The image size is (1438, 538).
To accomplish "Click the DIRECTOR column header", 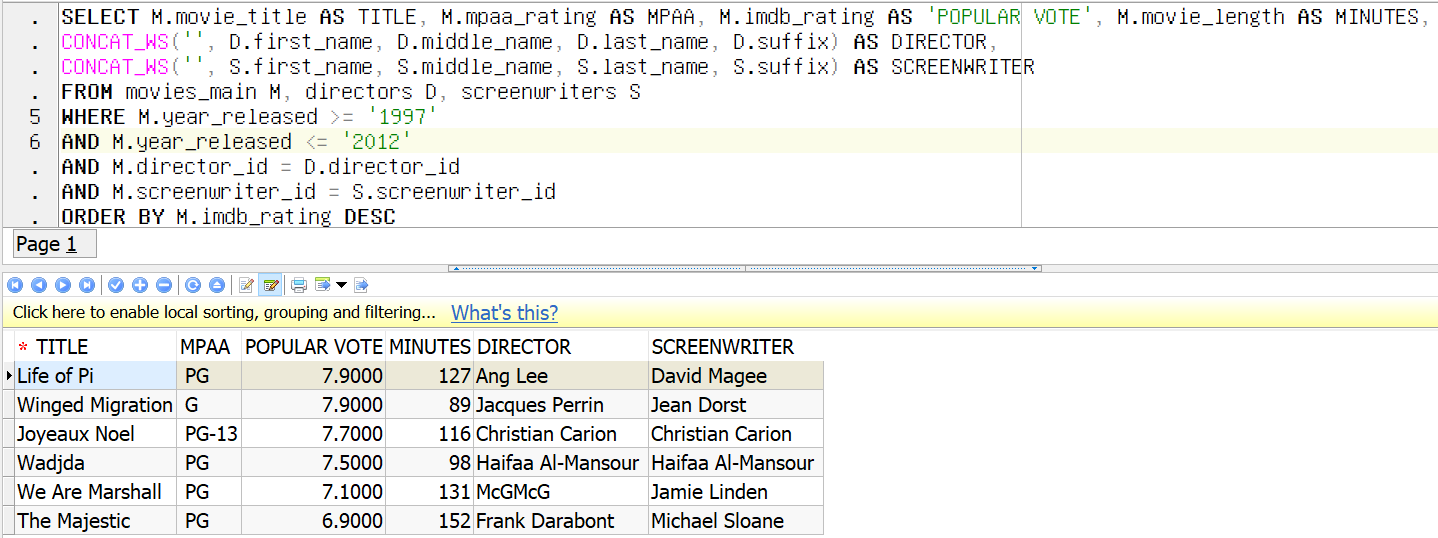I will (560, 347).
